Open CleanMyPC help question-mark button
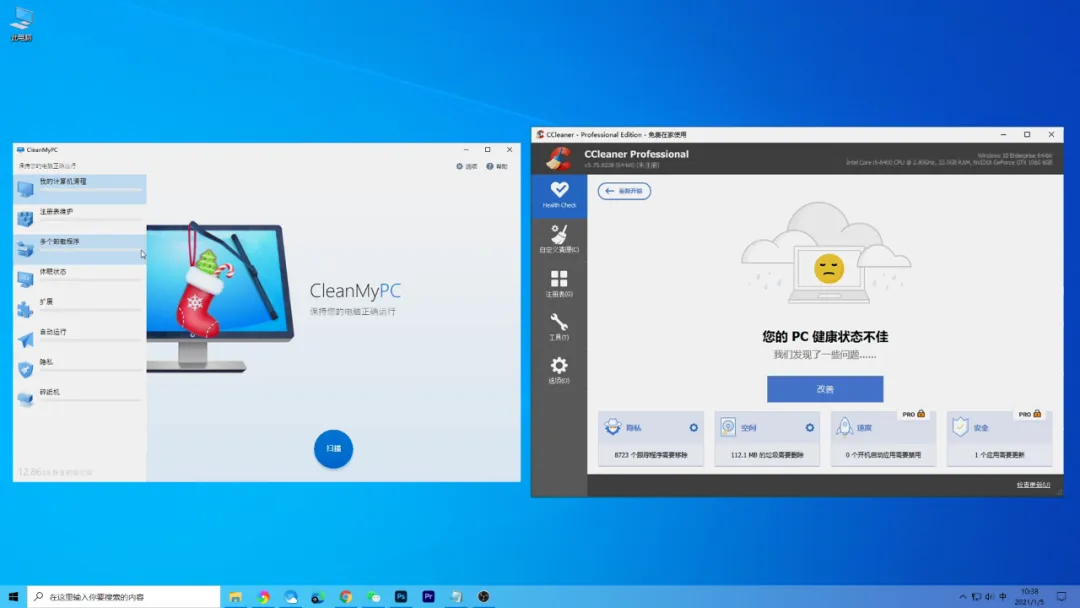 (497, 167)
